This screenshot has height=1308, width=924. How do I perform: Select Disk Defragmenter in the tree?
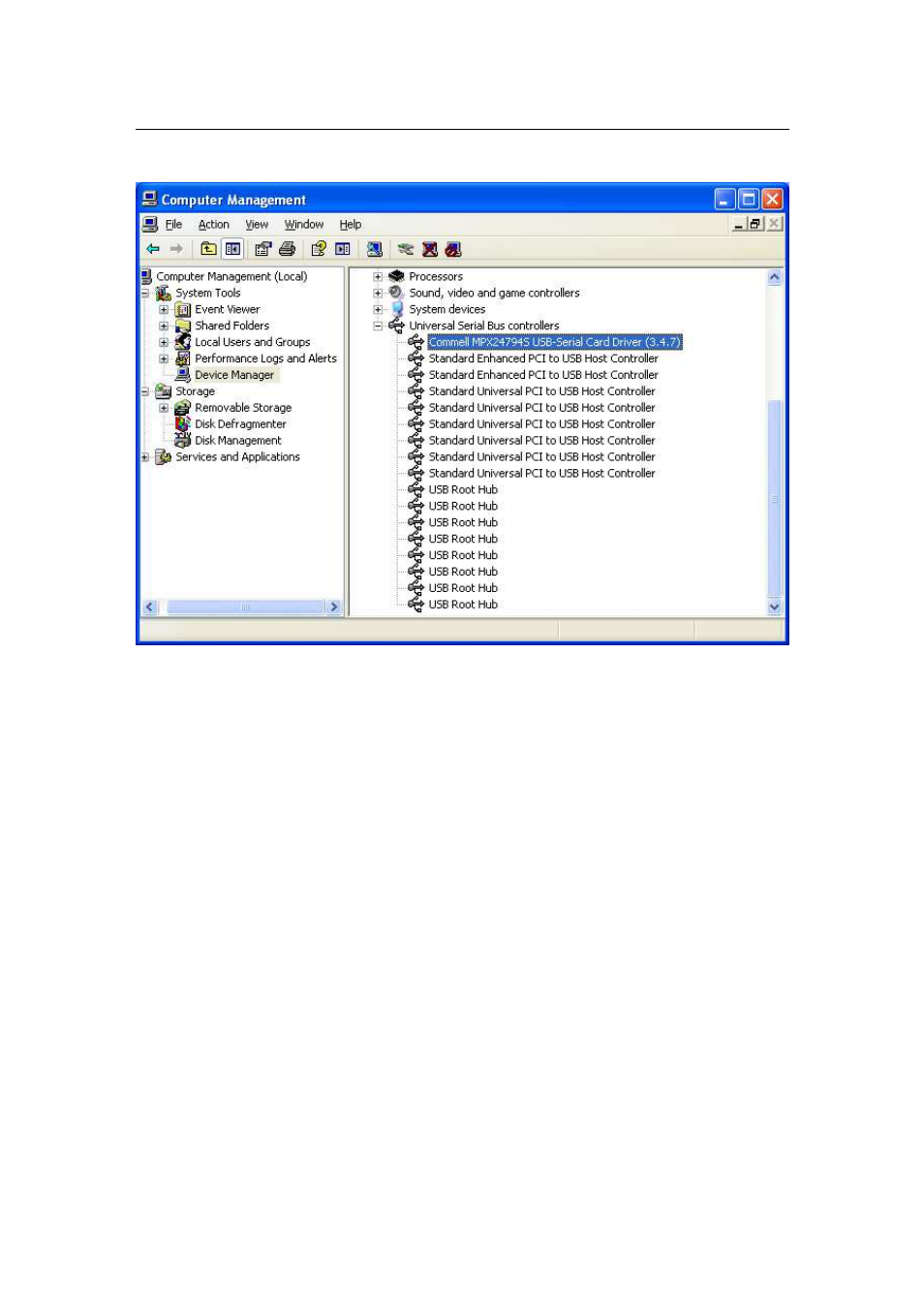(x=240, y=424)
